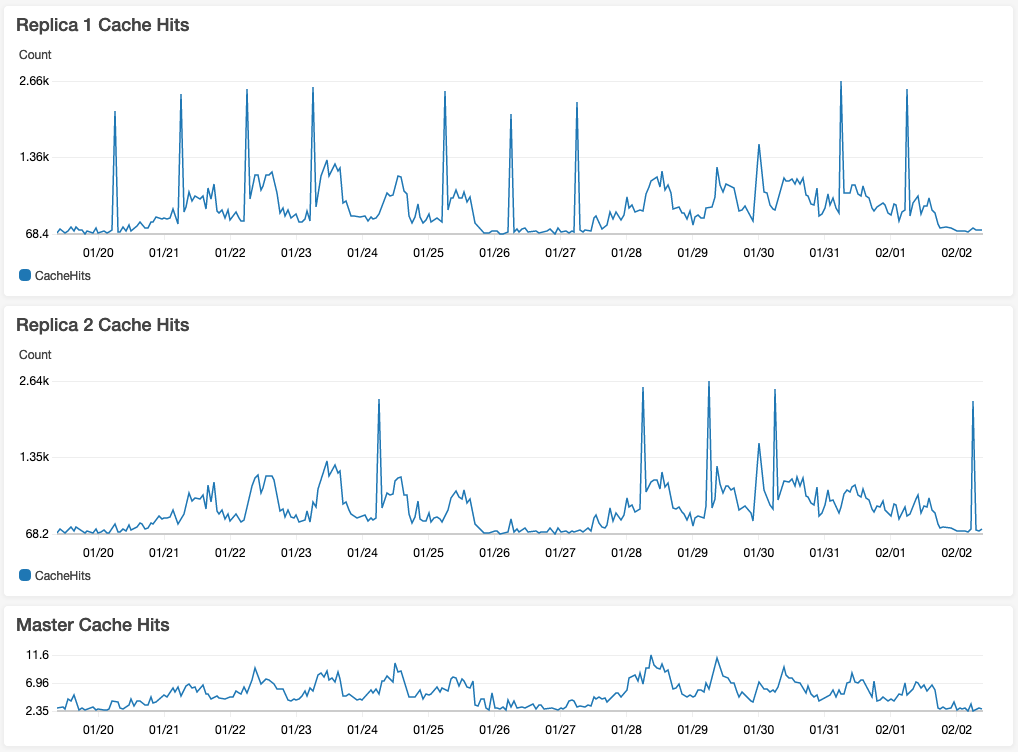
Task: Click the 02/02 spike peak in Replica 2 chart
Action: pyautogui.click(x=973, y=402)
